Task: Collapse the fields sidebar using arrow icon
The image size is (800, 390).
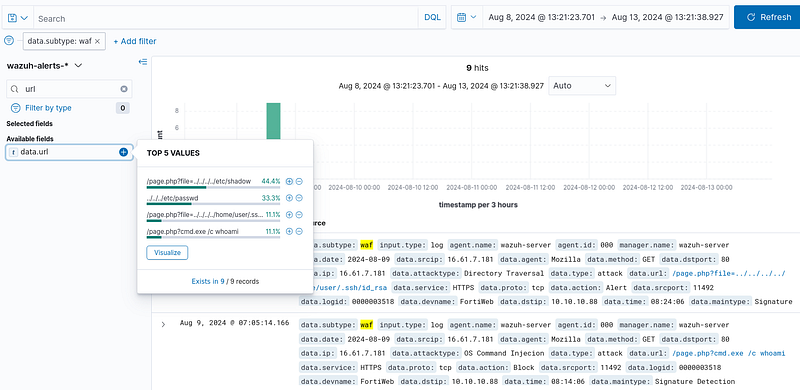Action: [143, 62]
